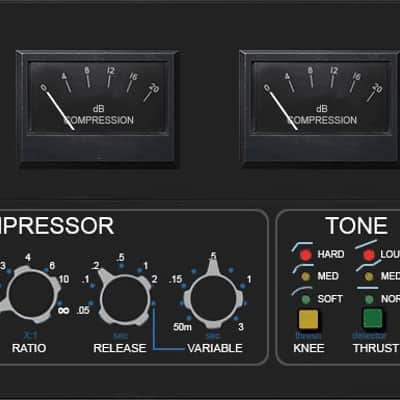
Task: Click the 6 mark on the RATIO knob
Action: (52, 265)
